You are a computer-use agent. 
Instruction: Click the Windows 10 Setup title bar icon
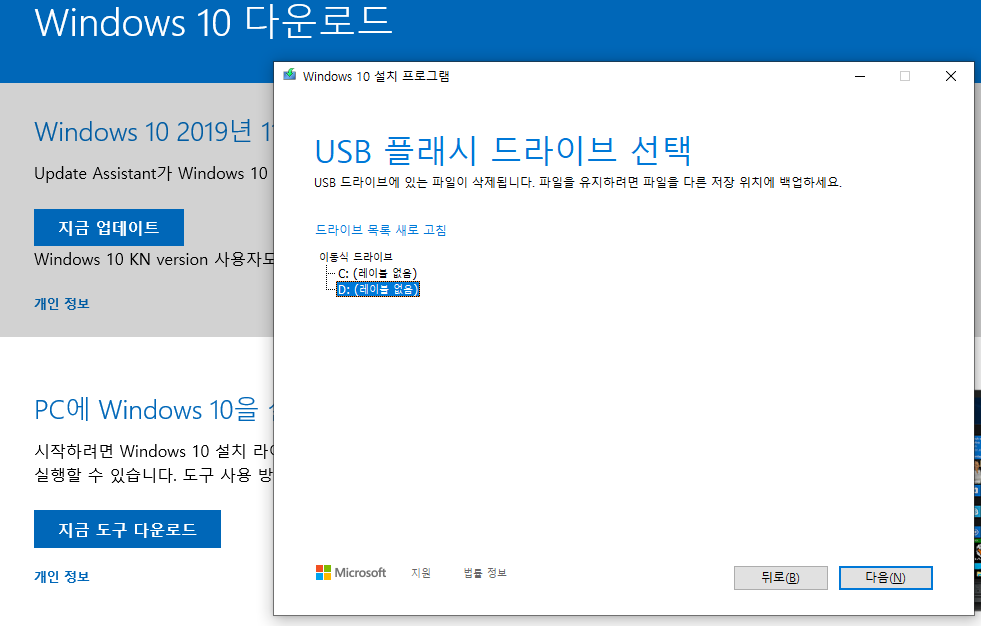[x=289, y=76]
